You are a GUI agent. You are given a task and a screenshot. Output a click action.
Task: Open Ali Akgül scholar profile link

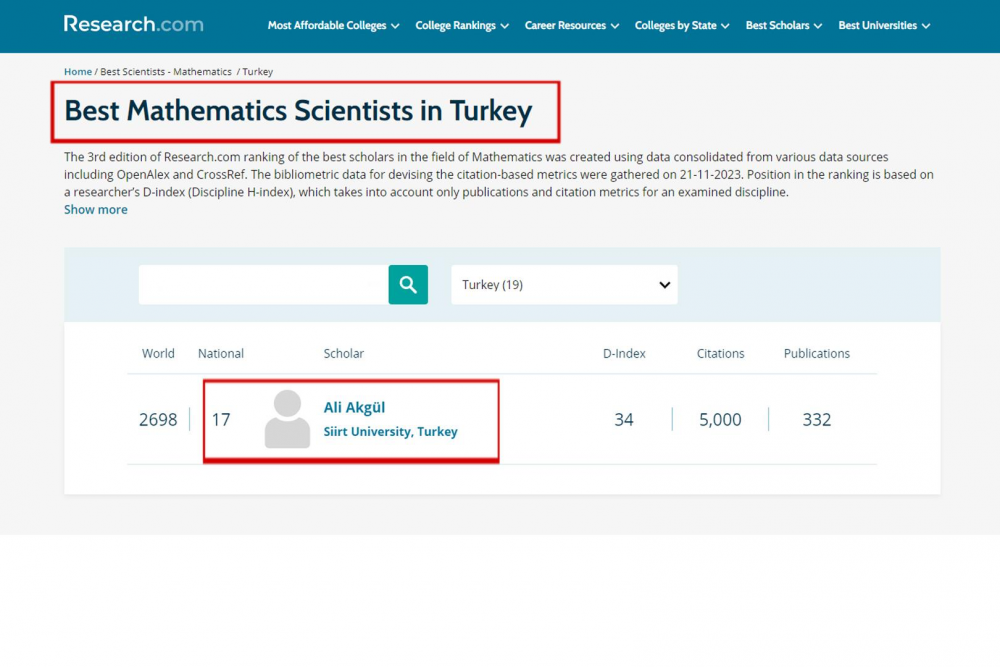point(354,407)
